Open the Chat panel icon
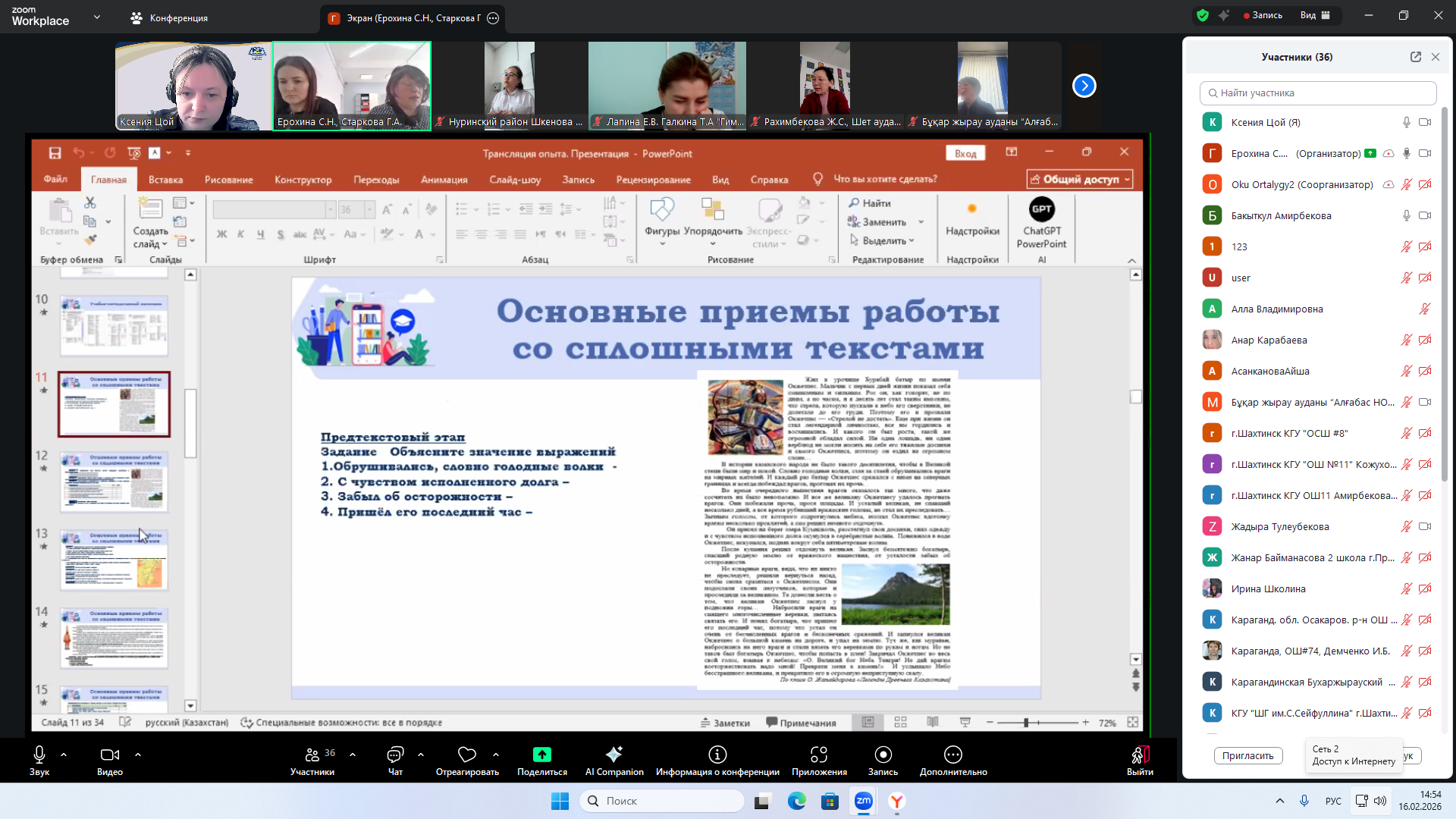This screenshot has height=819, width=1456. [x=395, y=755]
